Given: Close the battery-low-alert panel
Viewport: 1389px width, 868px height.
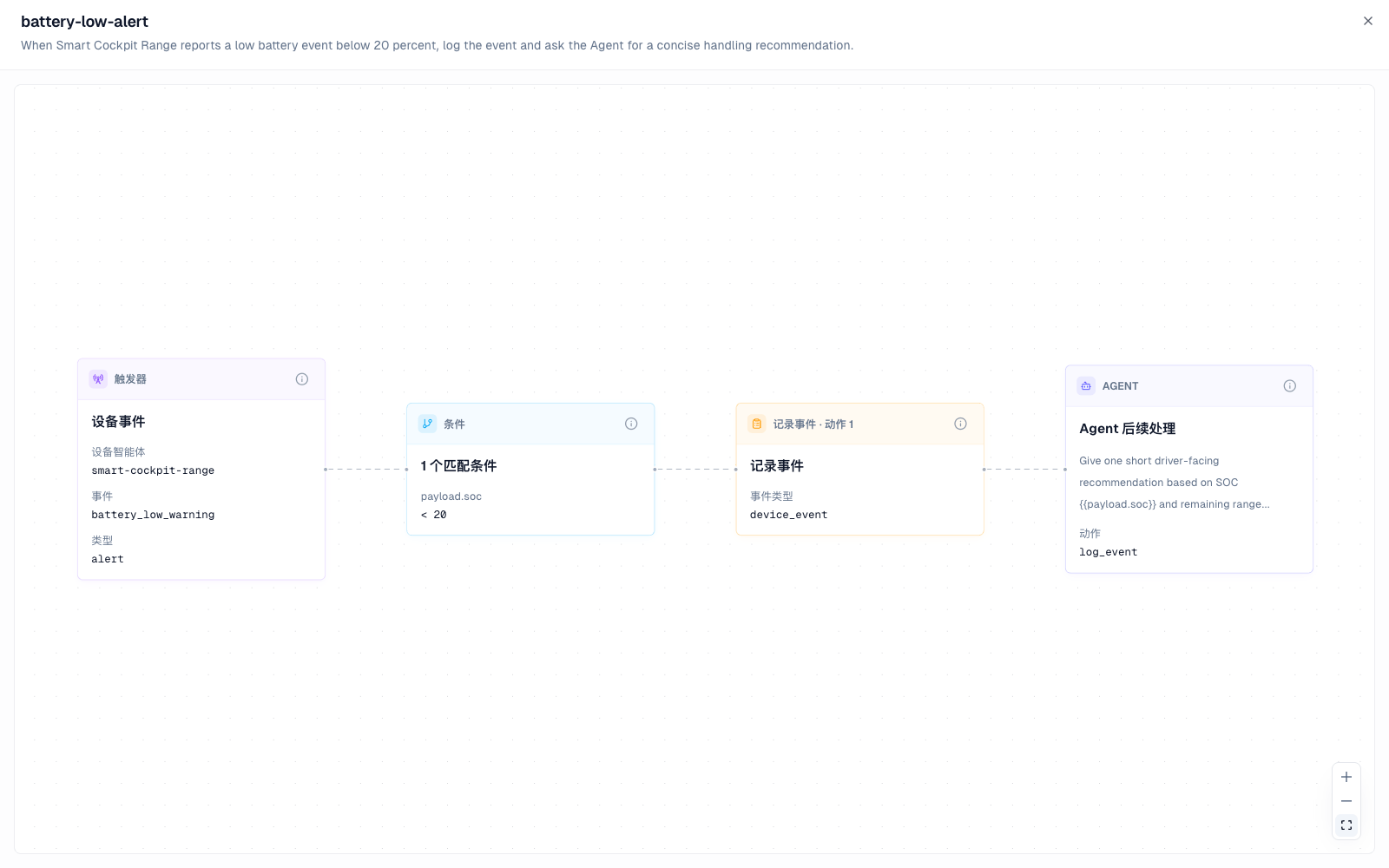Looking at the screenshot, I should [x=1368, y=21].
